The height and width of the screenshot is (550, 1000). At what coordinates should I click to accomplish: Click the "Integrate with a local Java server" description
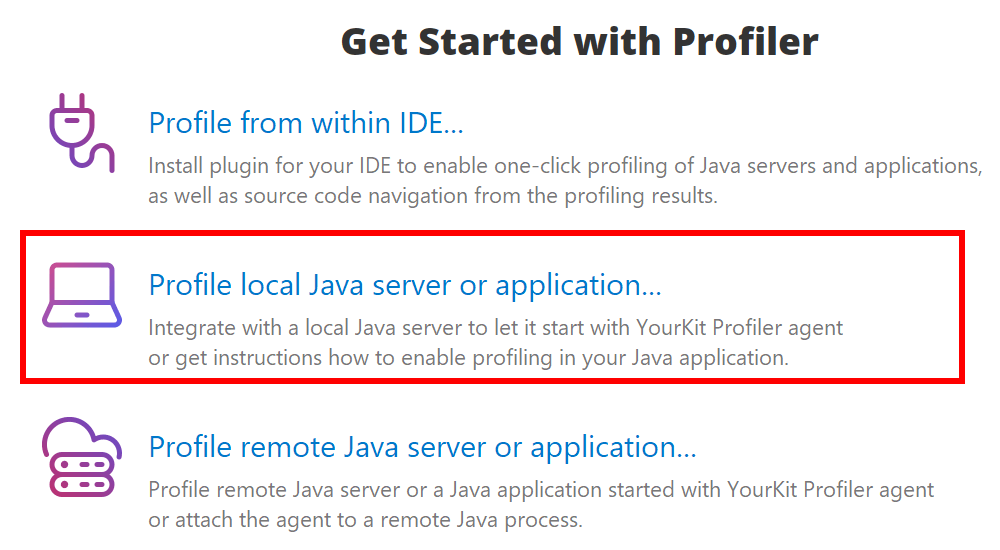(496, 343)
